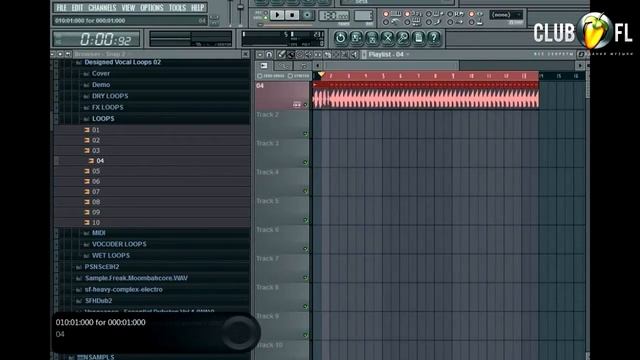Click the tempo display field
Screen dimensions: 640x360
coord(334,16)
